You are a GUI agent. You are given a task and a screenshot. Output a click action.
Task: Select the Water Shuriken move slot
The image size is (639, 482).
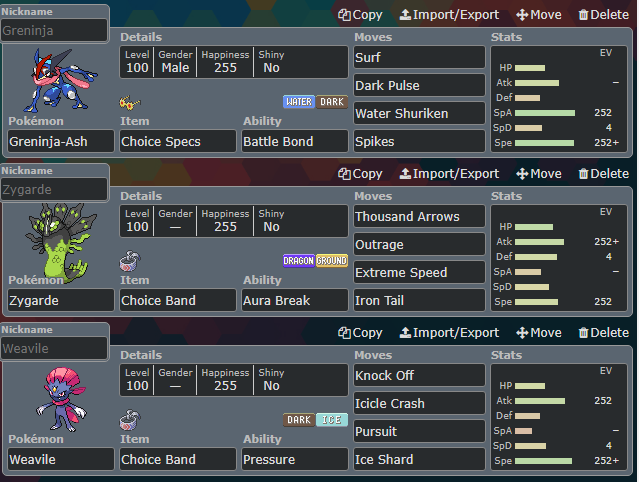point(419,113)
